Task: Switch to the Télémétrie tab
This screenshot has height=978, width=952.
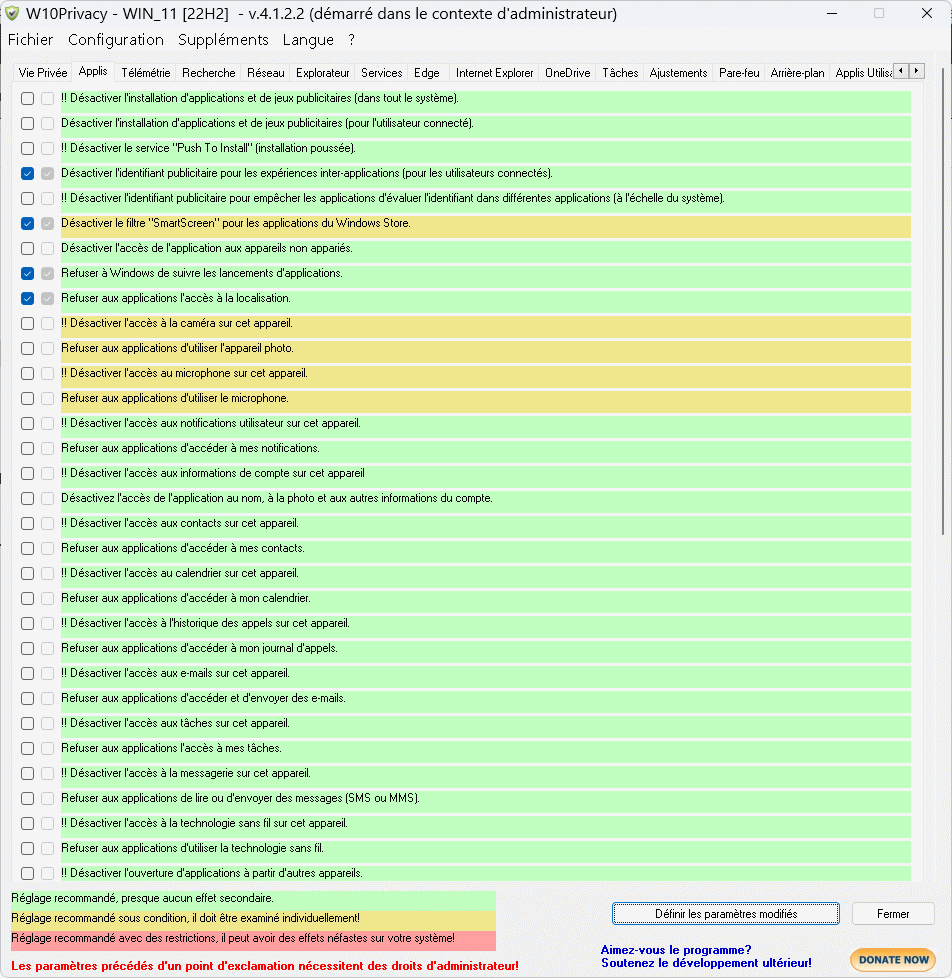Action: pyautogui.click(x=145, y=73)
